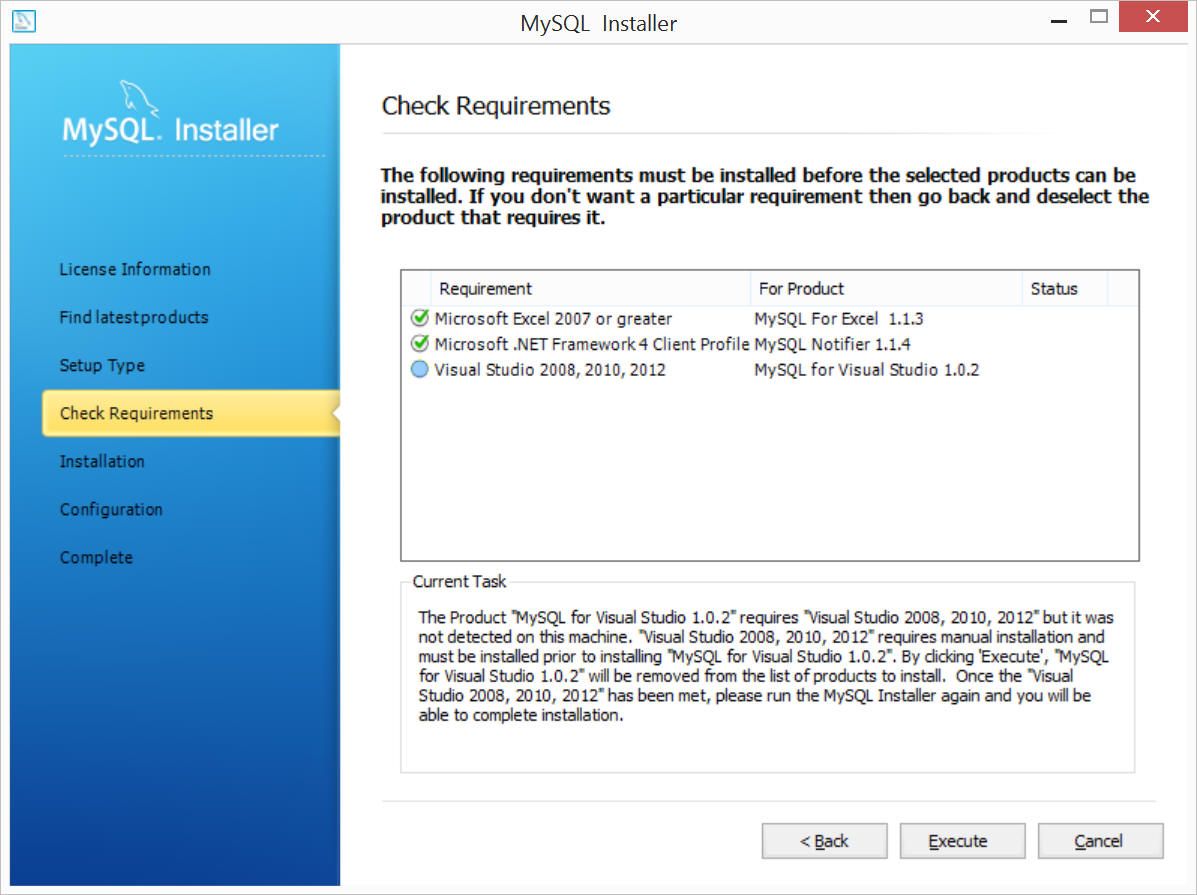Maximize the MySQL Installer window
Screen dimensions: 1197x895
[1099, 17]
